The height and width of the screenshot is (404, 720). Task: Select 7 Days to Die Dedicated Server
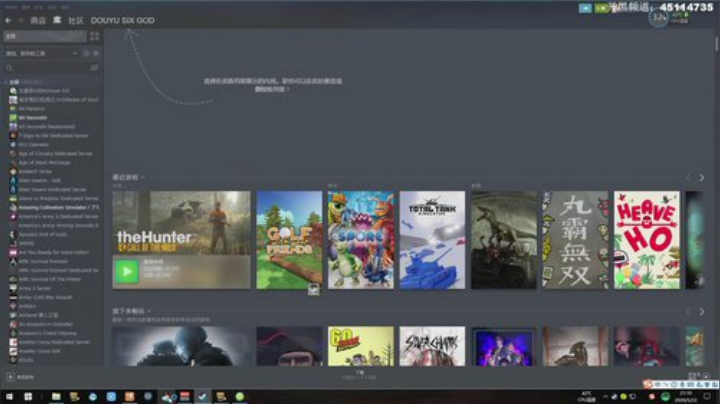point(53,135)
